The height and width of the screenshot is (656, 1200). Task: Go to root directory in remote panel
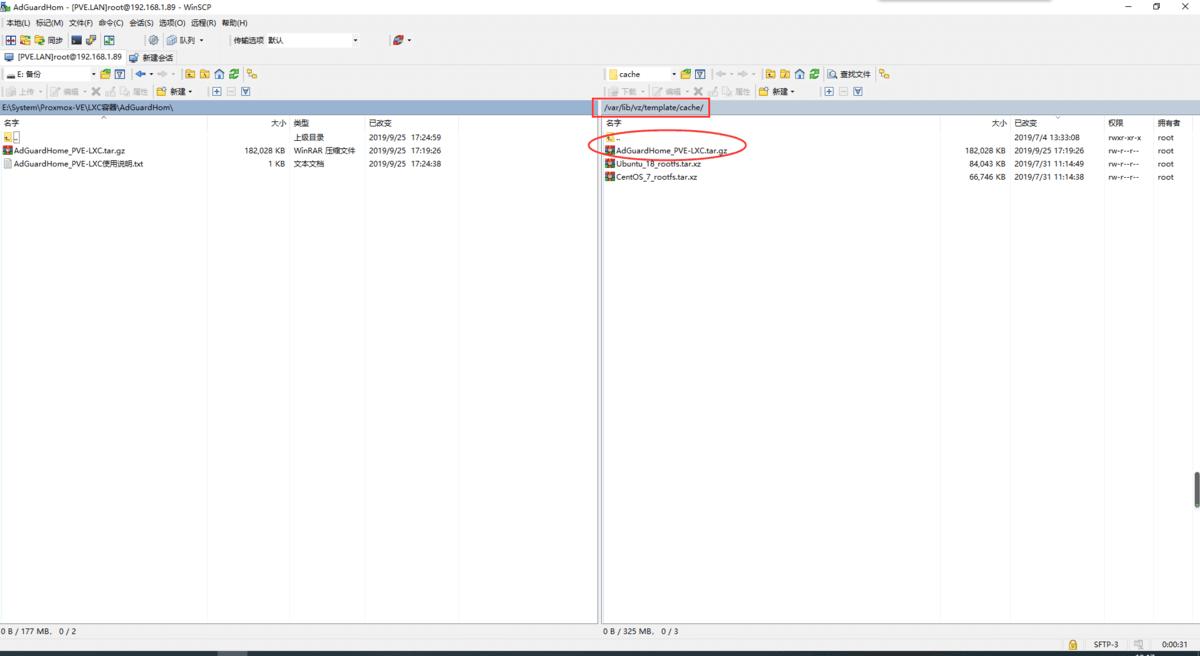point(785,74)
